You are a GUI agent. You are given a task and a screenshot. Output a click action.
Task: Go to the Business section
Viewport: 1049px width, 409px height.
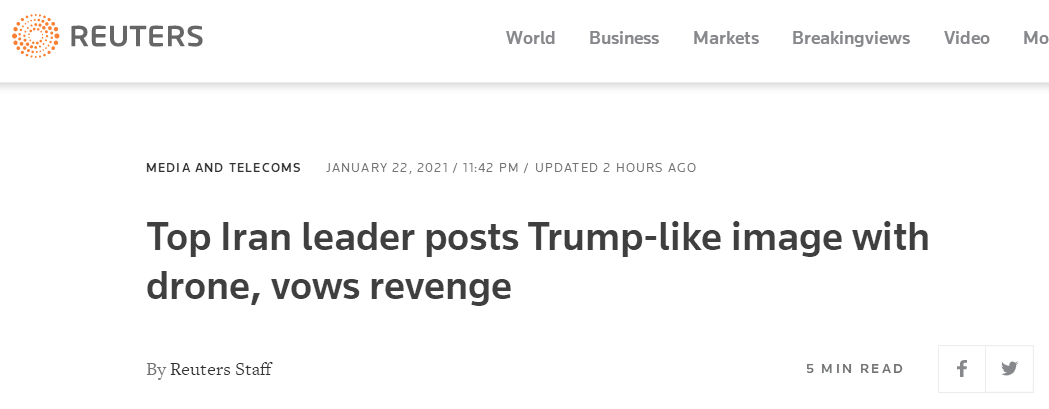pos(624,38)
